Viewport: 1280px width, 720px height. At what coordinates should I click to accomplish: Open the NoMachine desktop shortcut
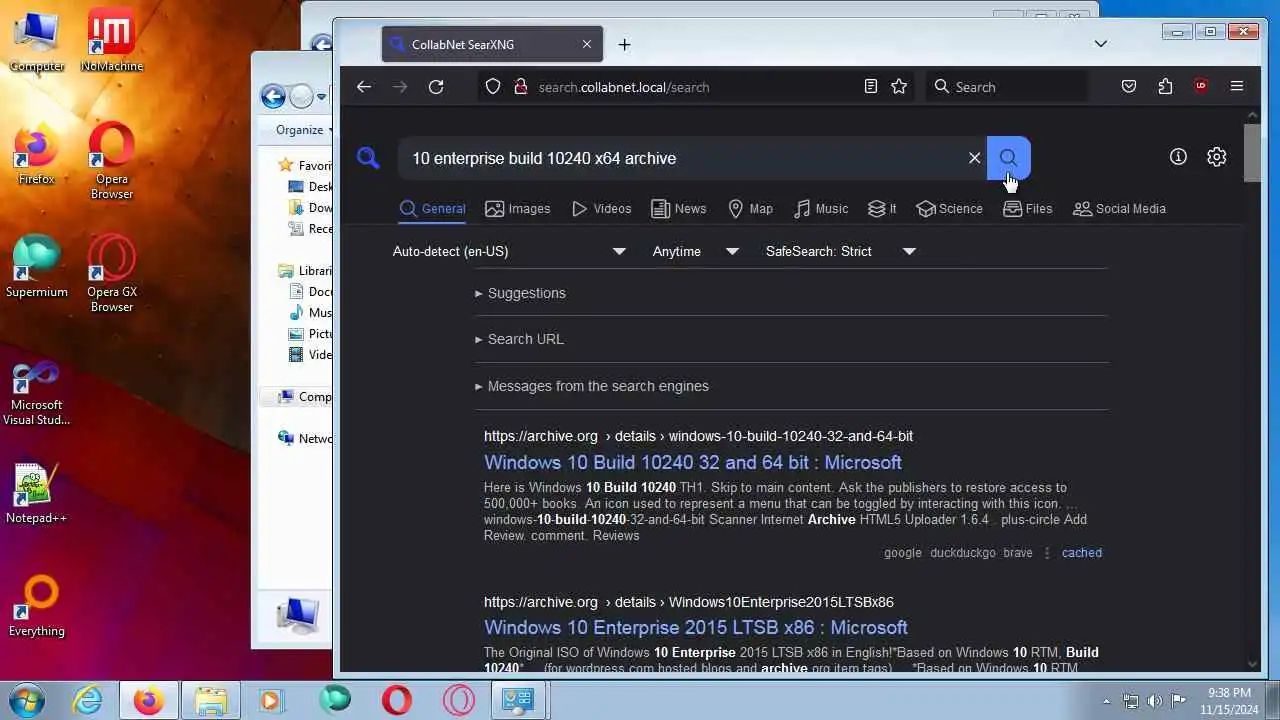[x=112, y=40]
